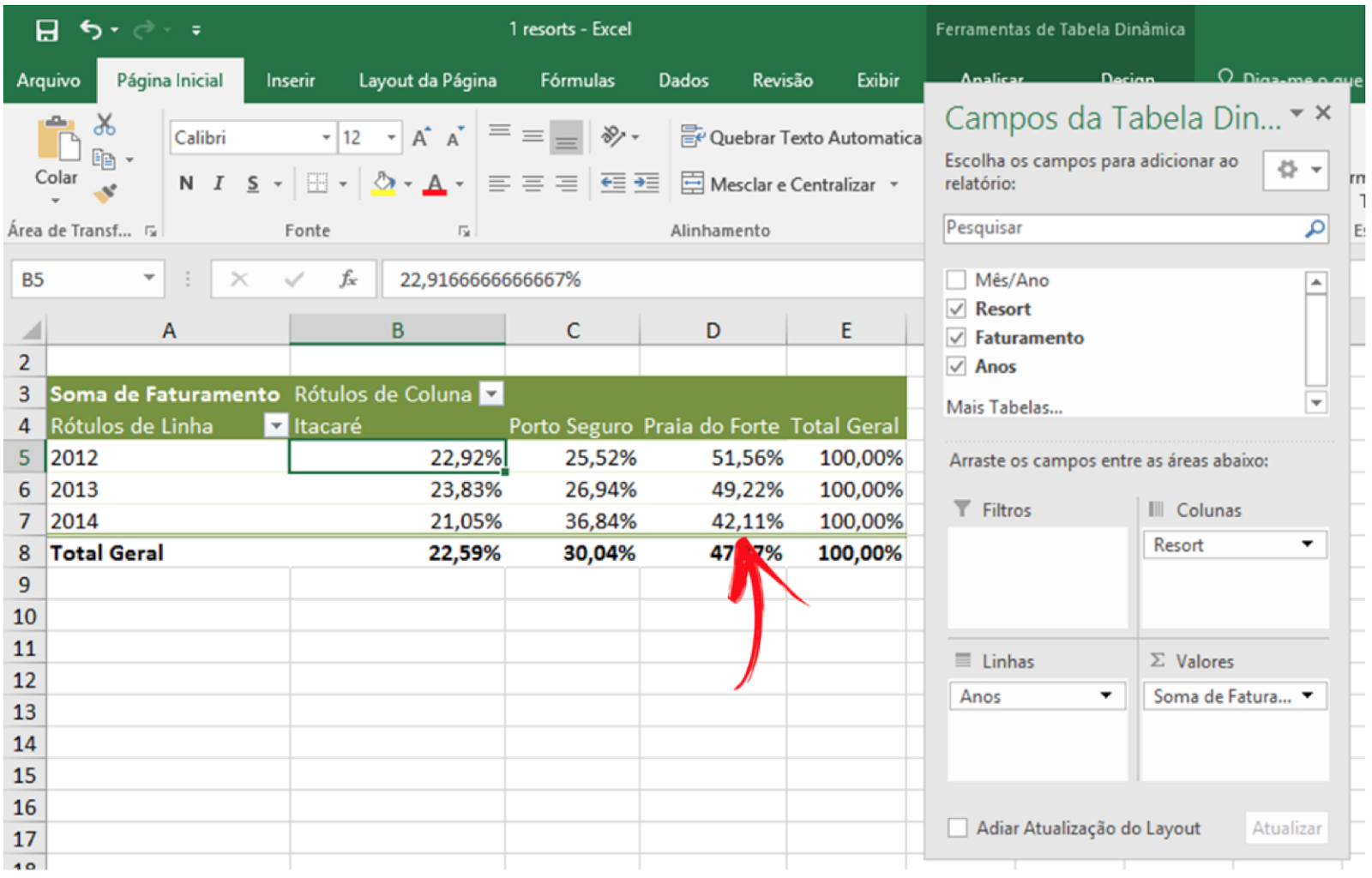Increase font size with large A icon
The height and width of the screenshot is (878, 1372).
[x=420, y=137]
